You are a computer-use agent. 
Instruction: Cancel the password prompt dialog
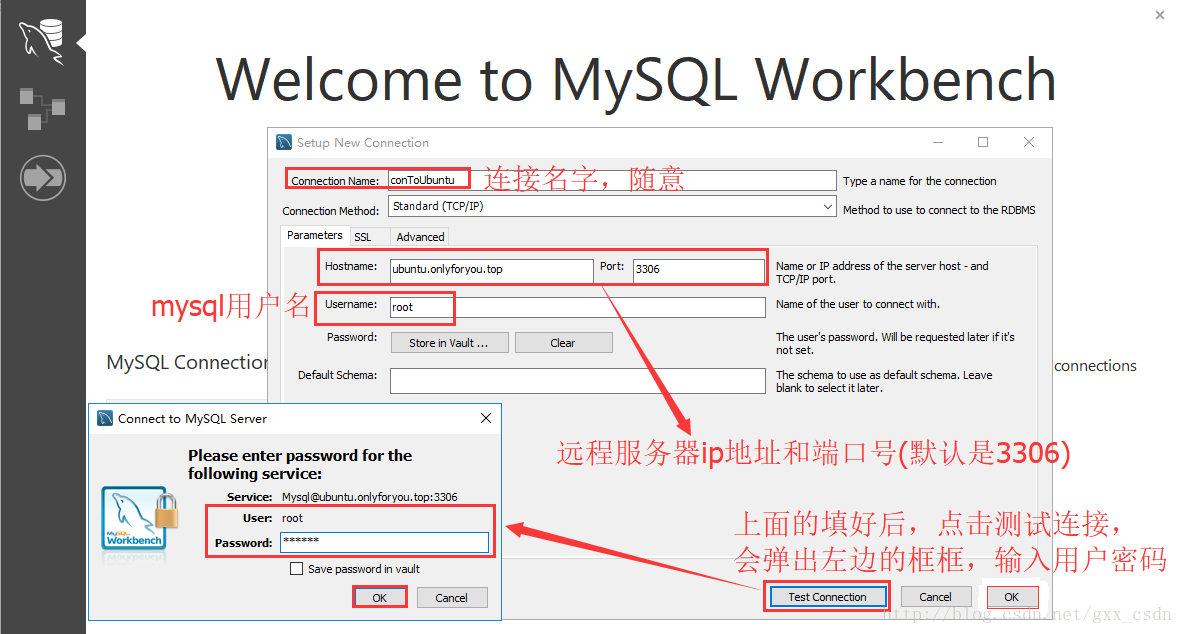click(x=451, y=598)
